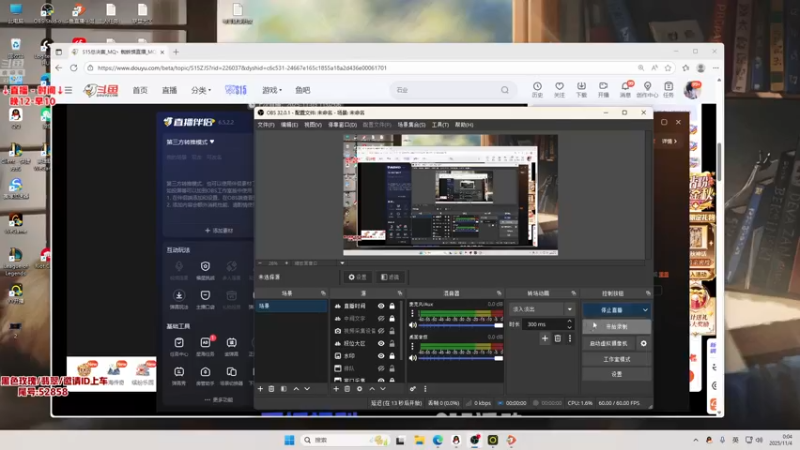800x450 pixels.
Task: Refresh the browser page
Action: click(x=73, y=68)
